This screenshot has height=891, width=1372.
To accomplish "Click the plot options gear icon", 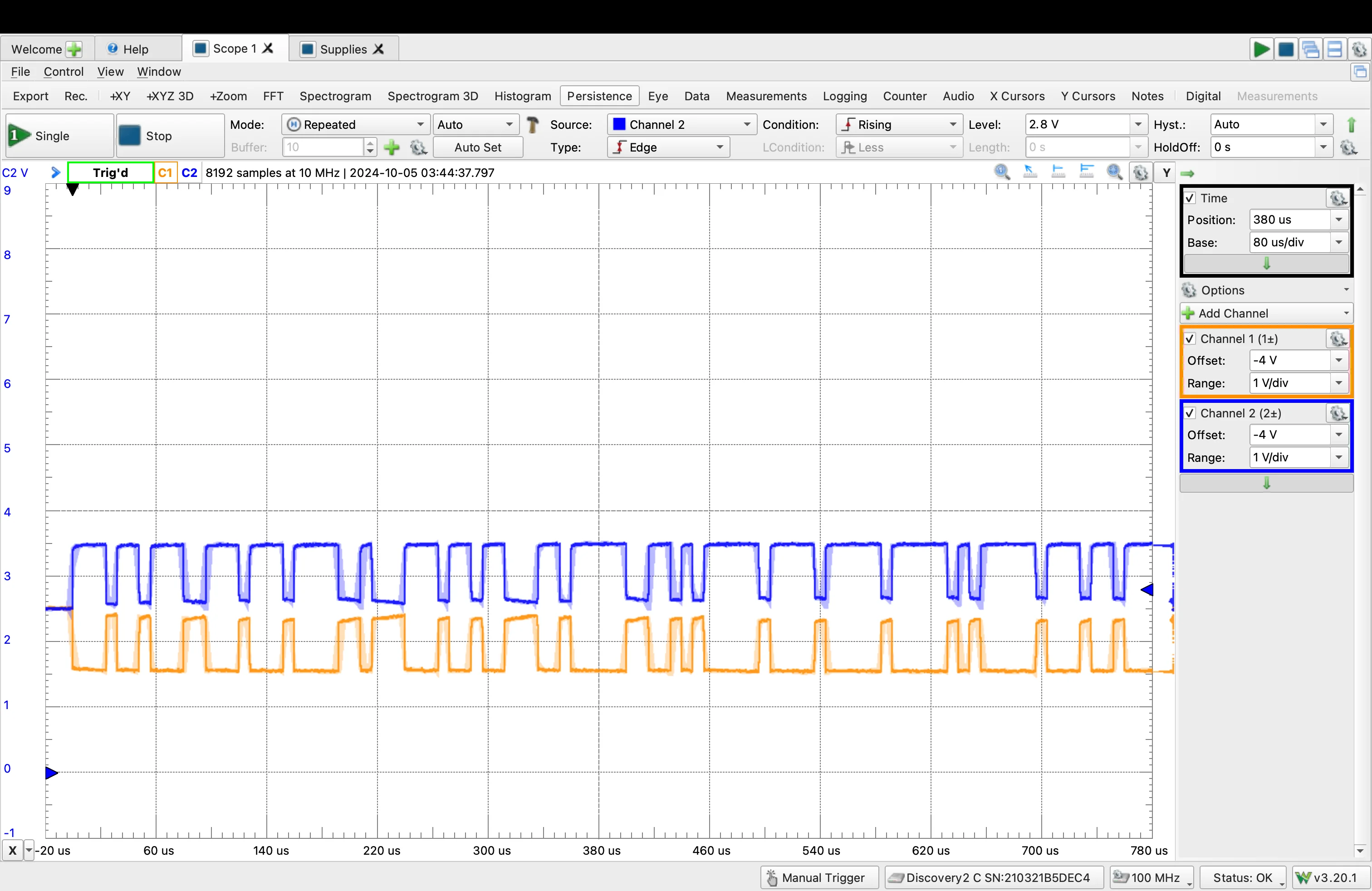I will click(x=1140, y=172).
